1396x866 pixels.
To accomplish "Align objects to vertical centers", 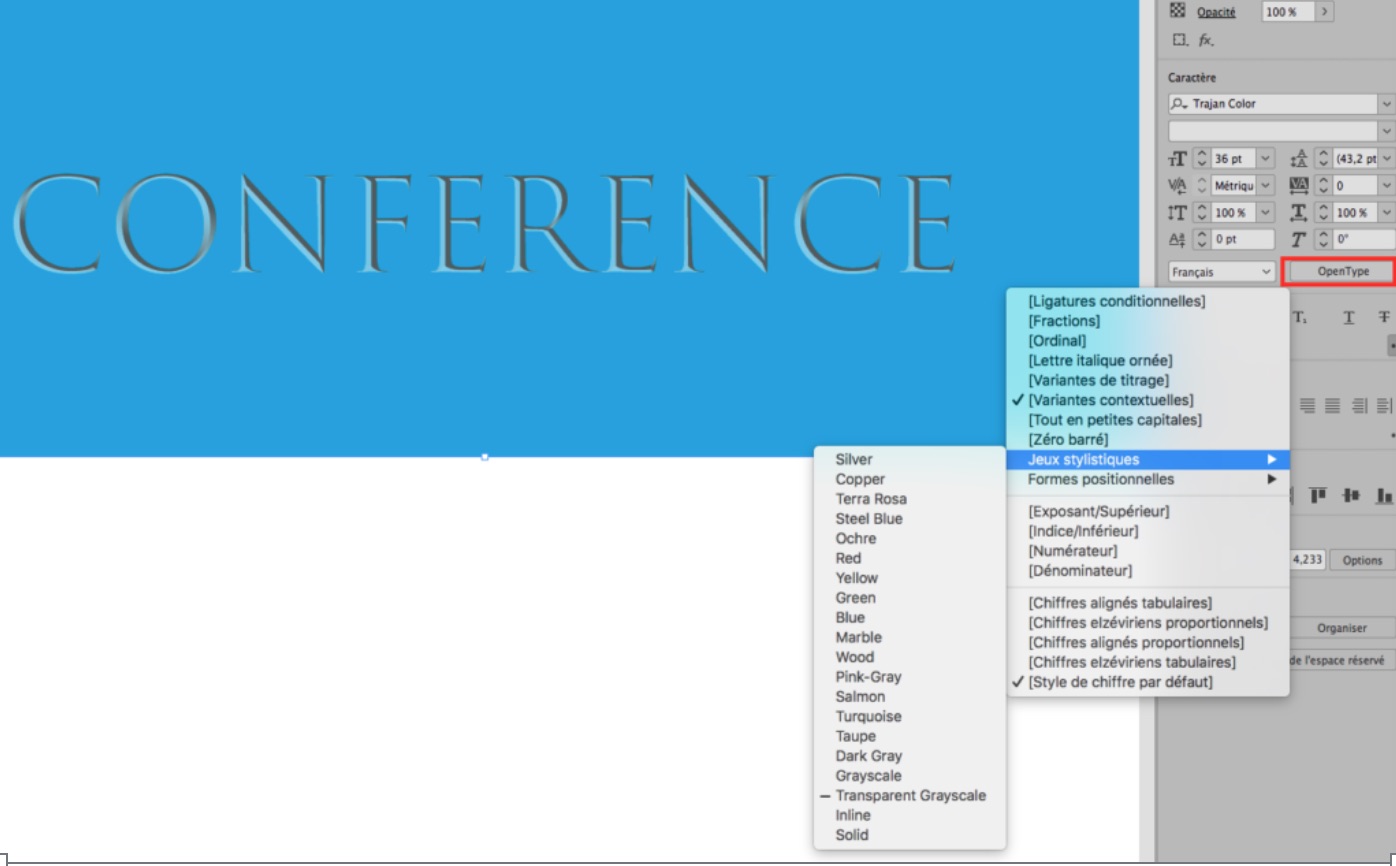I will click(x=1351, y=495).
